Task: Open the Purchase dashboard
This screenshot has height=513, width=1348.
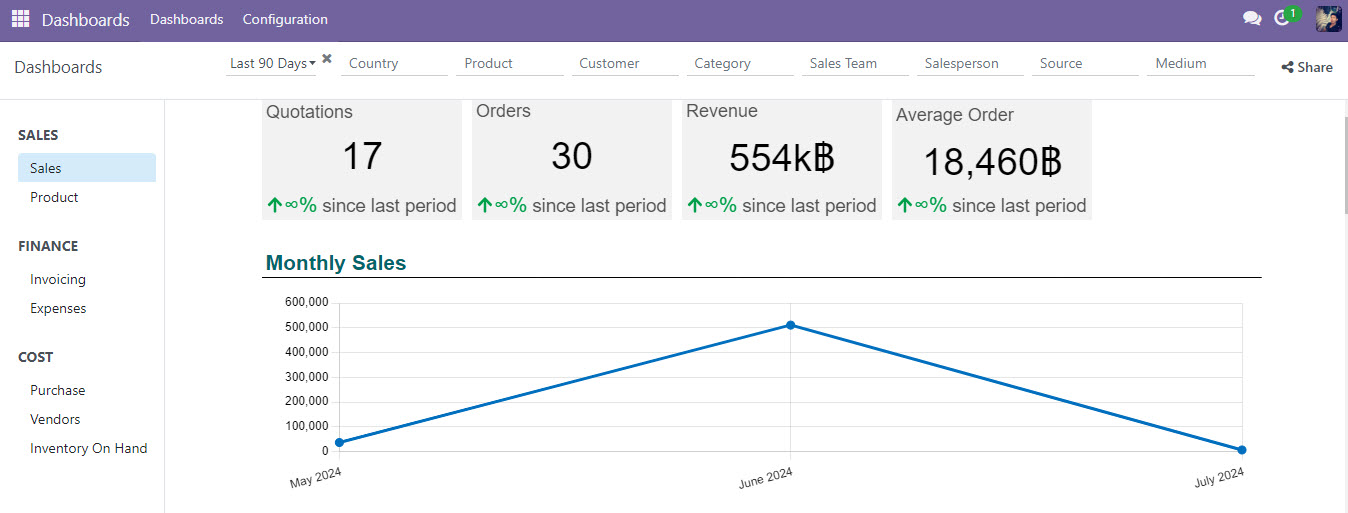Action: point(57,390)
